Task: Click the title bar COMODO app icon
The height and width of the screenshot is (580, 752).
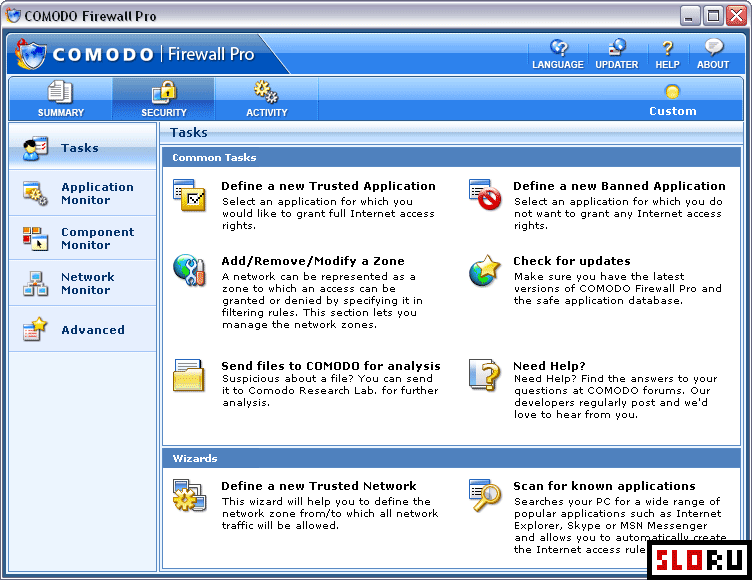Action: coord(13,15)
